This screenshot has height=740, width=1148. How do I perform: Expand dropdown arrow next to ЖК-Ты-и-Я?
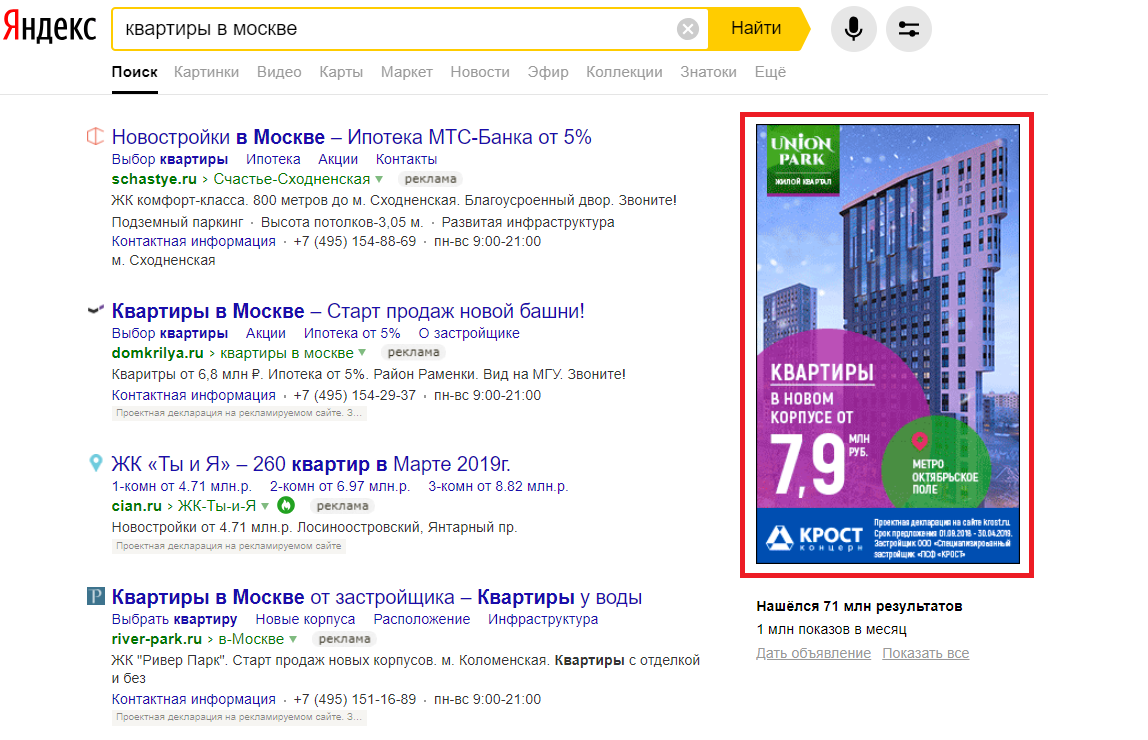point(265,506)
